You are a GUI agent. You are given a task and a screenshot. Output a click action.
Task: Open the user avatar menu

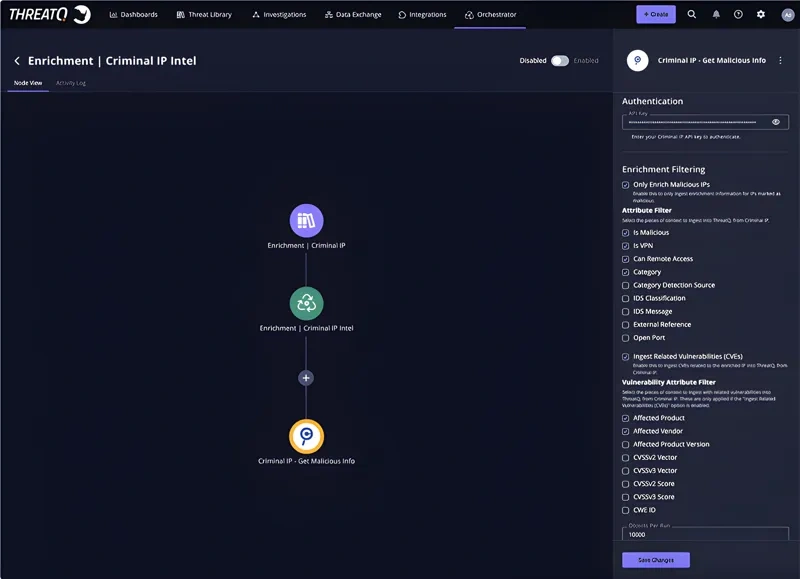pyautogui.click(x=787, y=15)
